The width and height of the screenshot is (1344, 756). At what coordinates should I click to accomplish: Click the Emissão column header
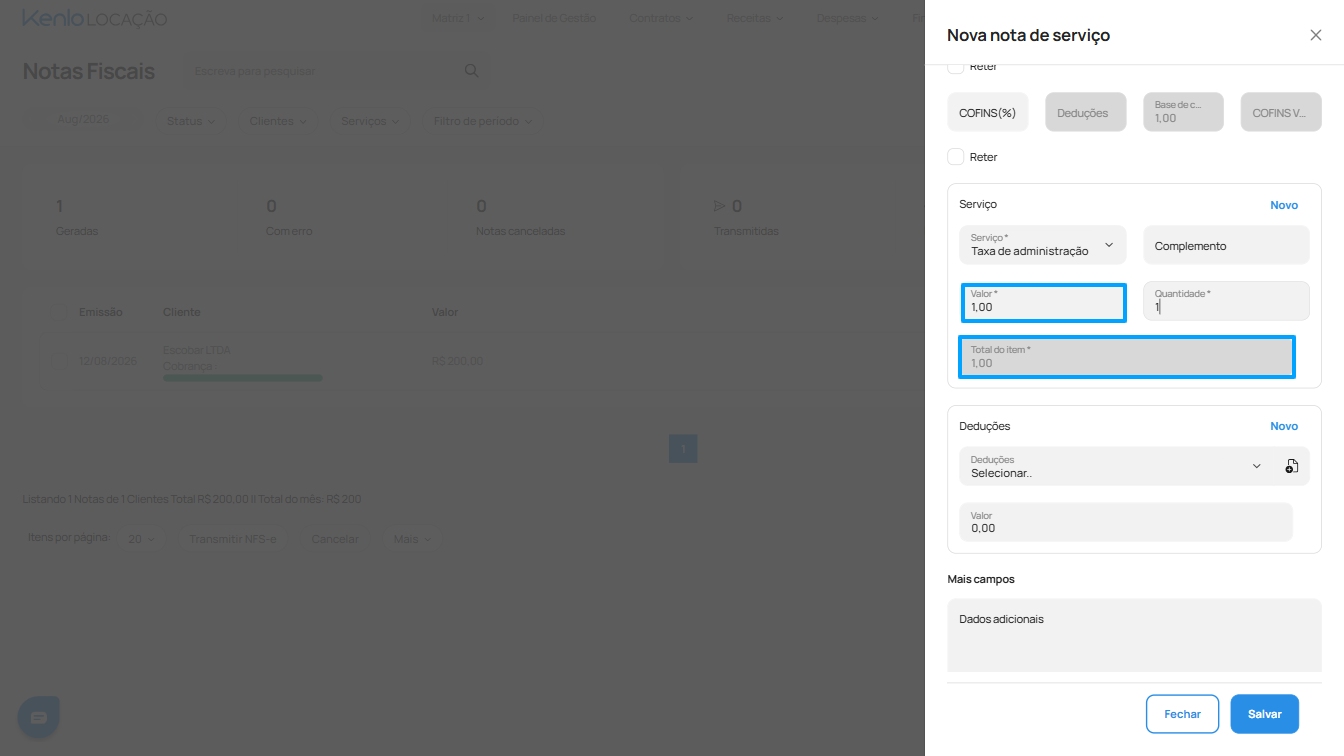[x=101, y=312]
